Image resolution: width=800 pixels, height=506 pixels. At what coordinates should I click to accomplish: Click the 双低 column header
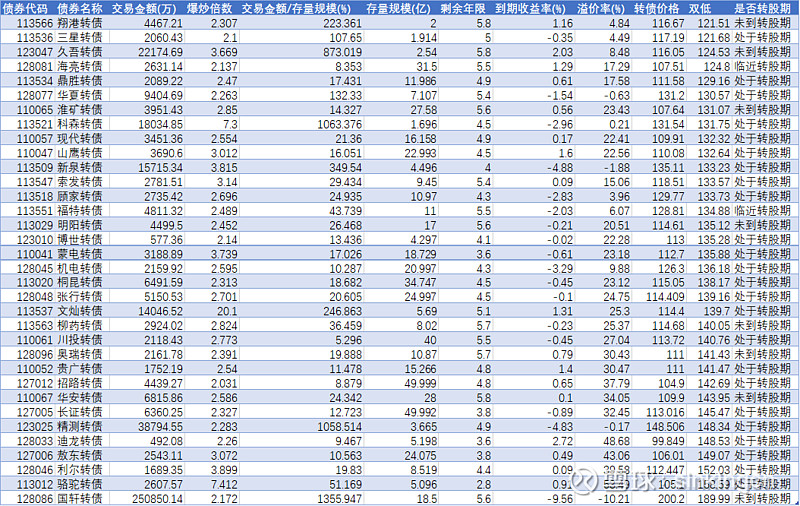pyautogui.click(x=699, y=8)
